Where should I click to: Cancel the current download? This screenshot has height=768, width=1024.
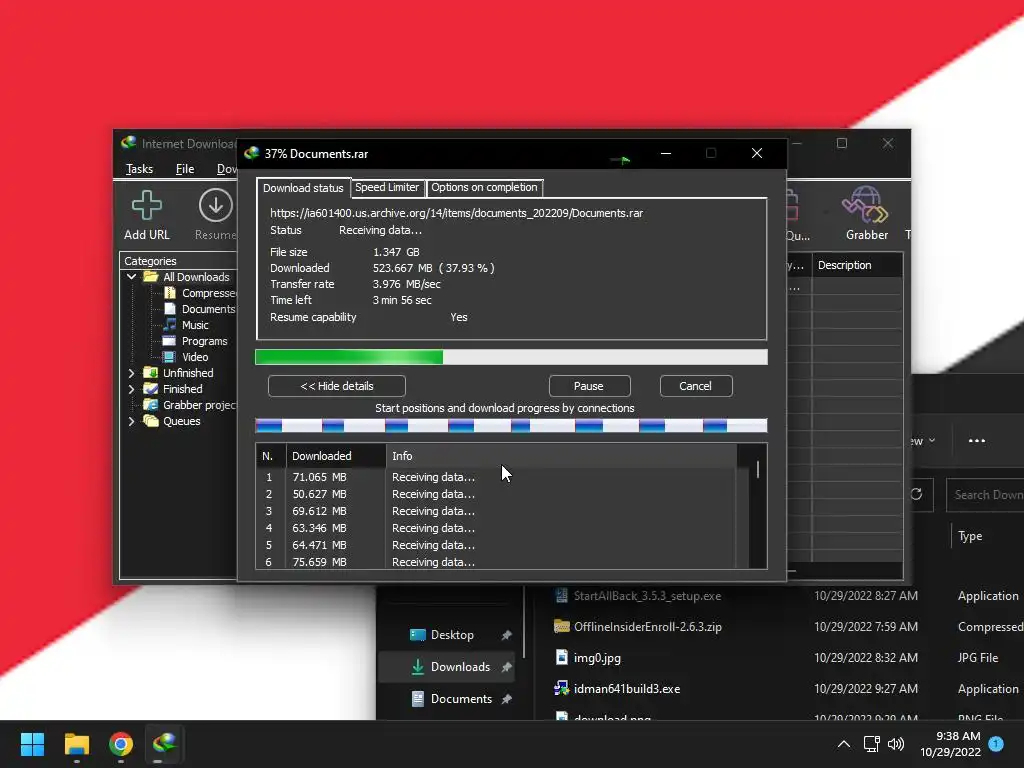coord(696,386)
